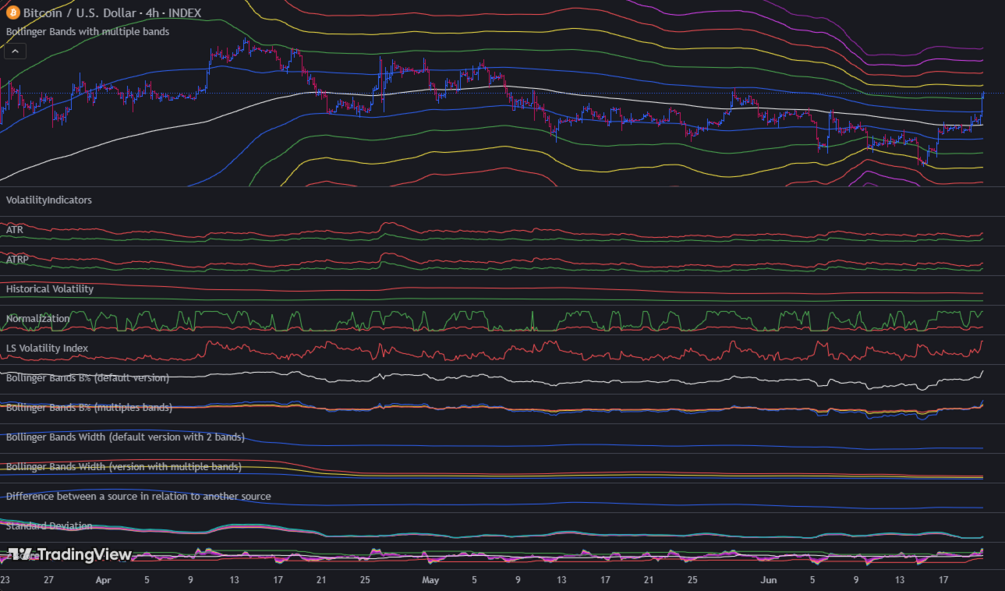This screenshot has width=1005, height=591.
Task: Select the VolatilityIndicators pane label
Action: [49, 200]
